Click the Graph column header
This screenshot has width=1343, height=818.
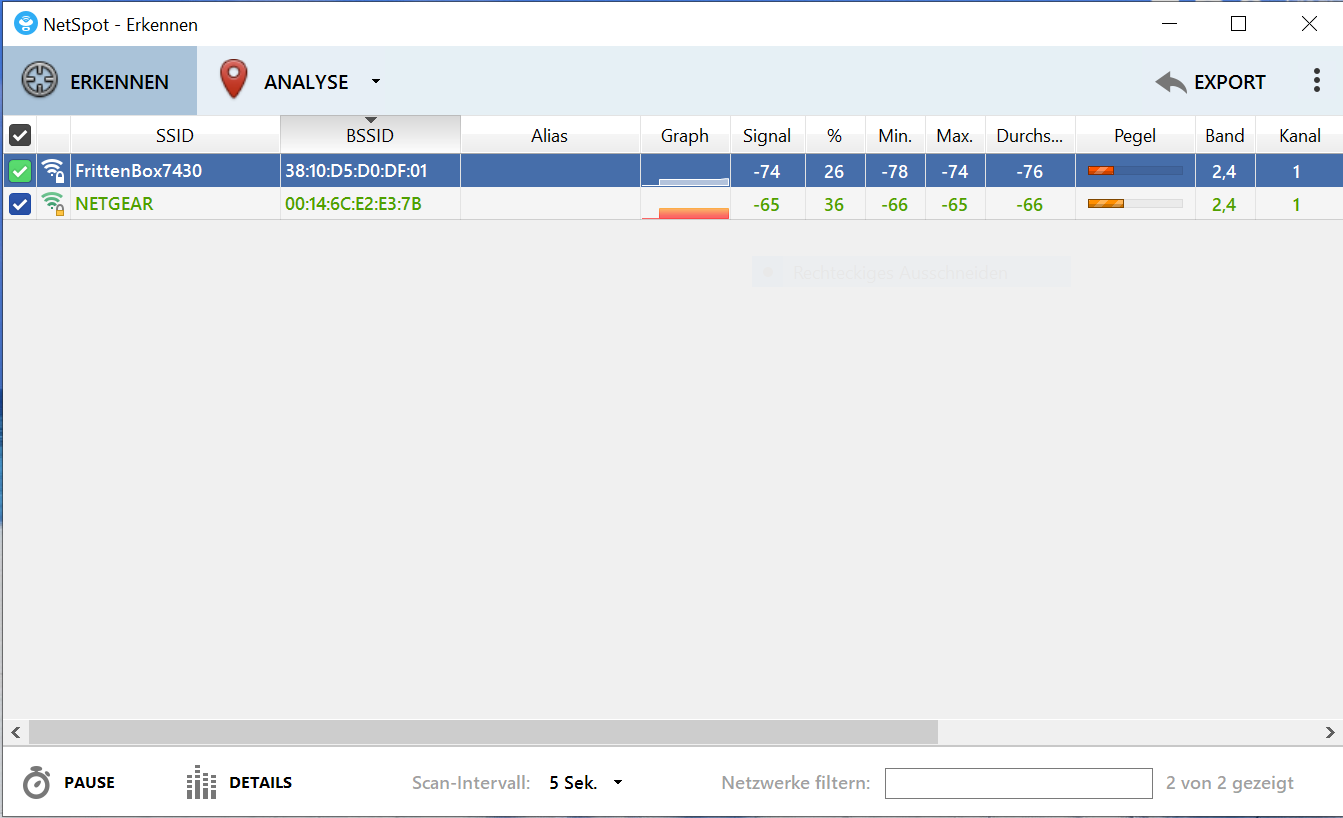(685, 136)
